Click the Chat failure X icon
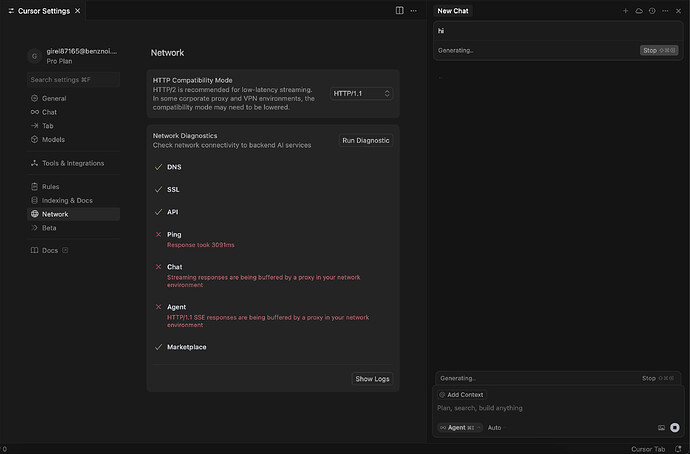690x454 pixels. [x=158, y=267]
